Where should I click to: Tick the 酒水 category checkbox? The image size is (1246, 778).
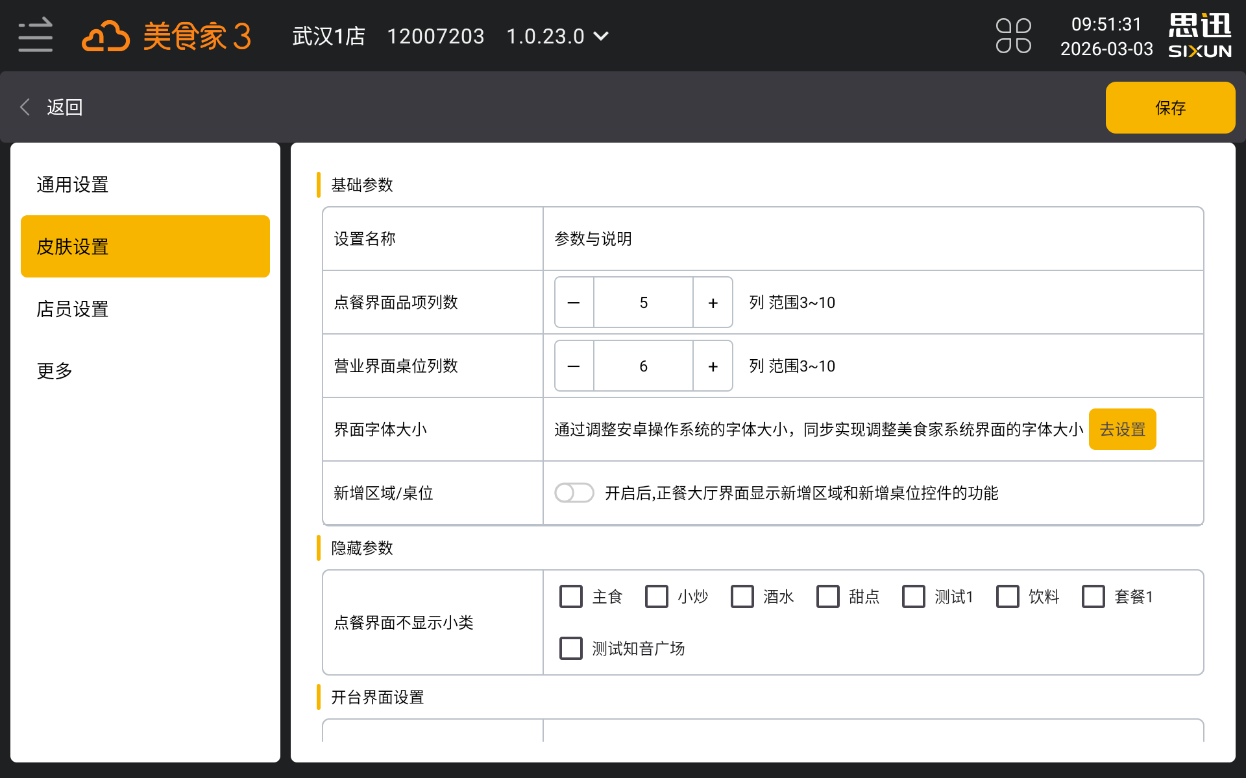(742, 597)
